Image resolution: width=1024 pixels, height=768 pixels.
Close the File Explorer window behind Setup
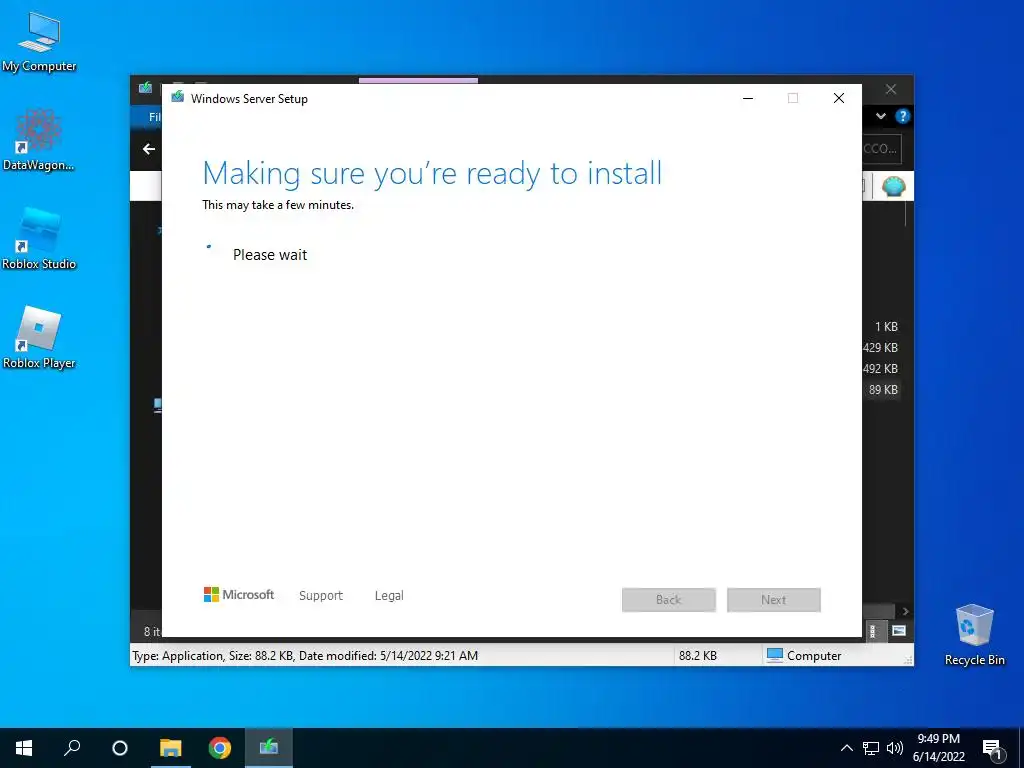tap(891, 89)
